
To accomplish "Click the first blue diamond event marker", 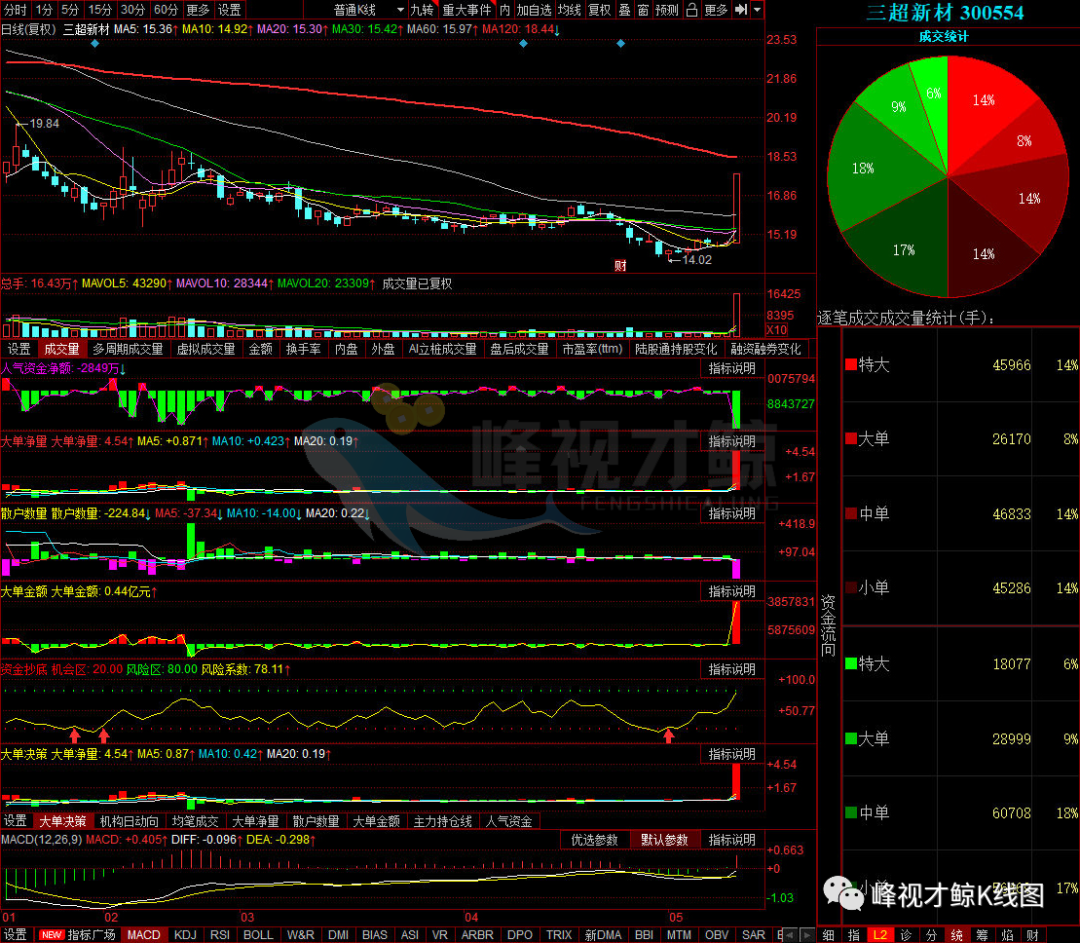I will pos(95,43).
